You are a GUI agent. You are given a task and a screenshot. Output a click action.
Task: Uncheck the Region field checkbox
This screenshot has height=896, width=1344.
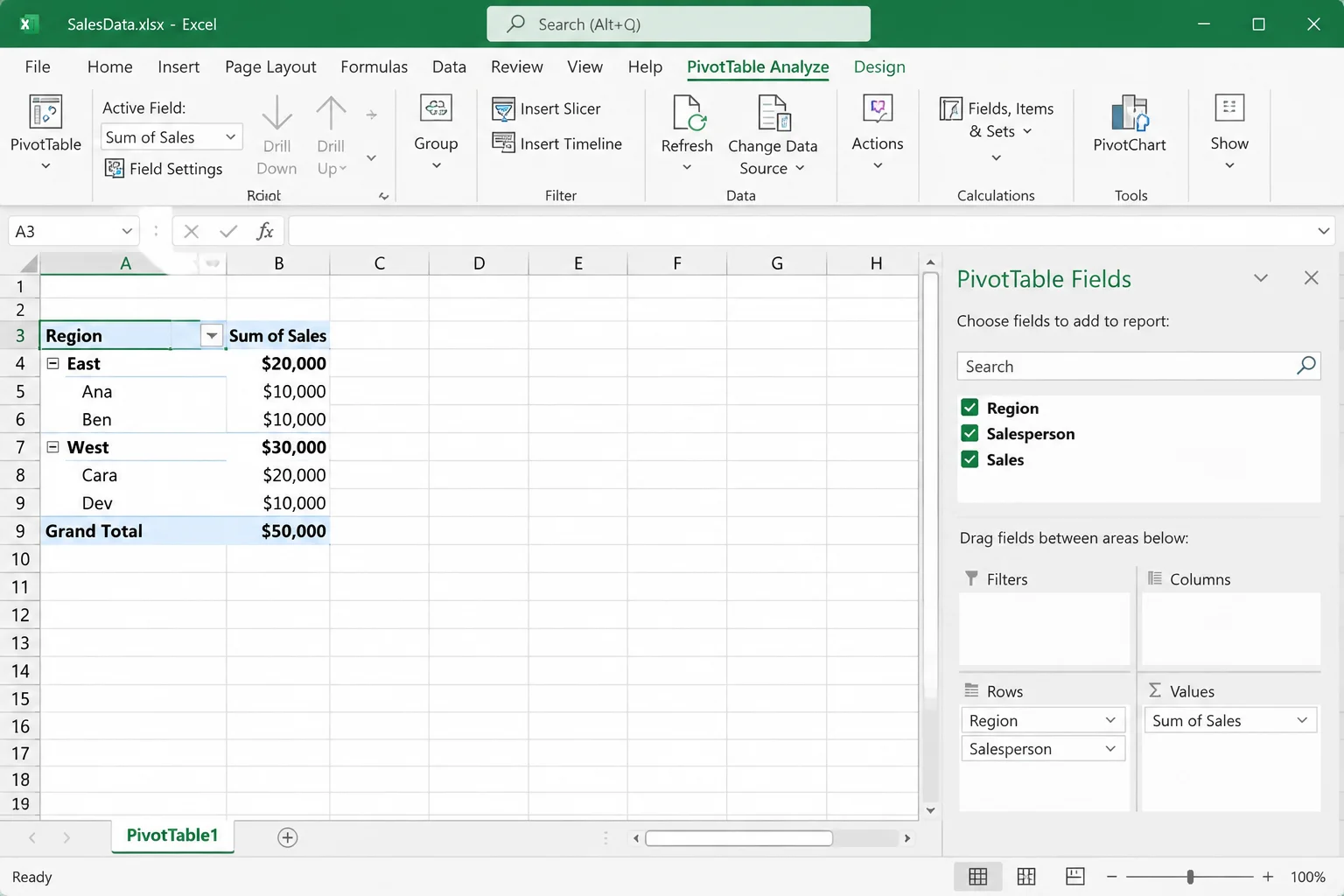[x=969, y=408]
